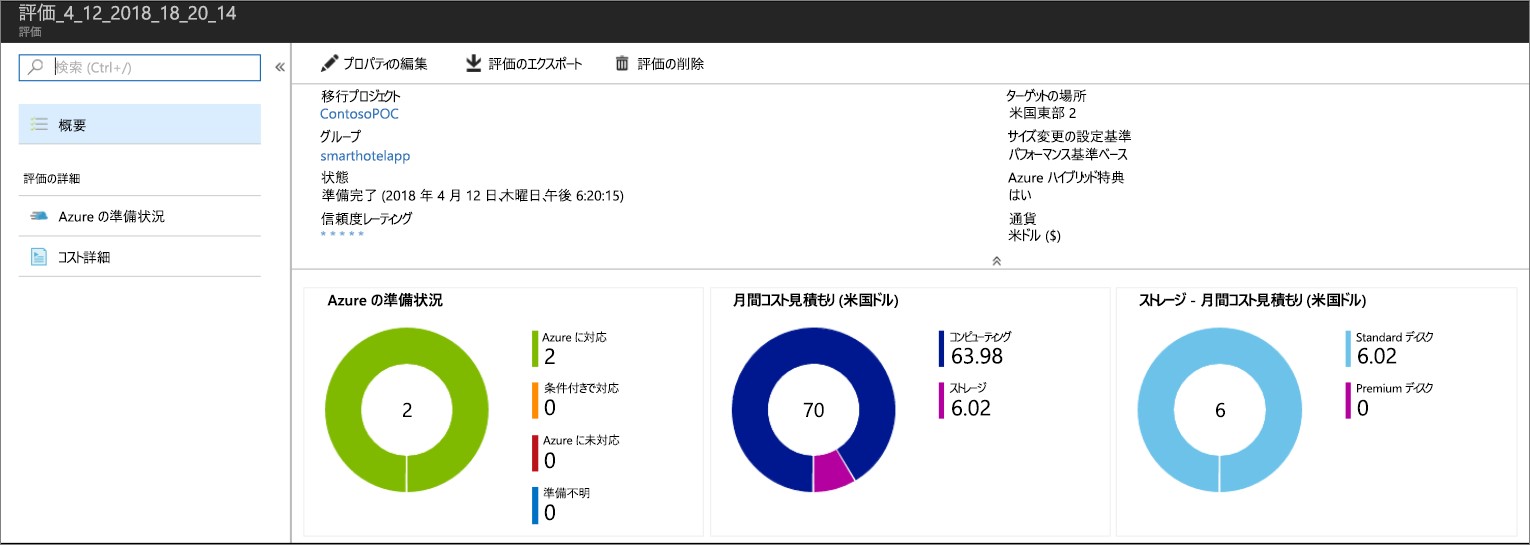Click 評価のエクスポート button label

pos(535,64)
